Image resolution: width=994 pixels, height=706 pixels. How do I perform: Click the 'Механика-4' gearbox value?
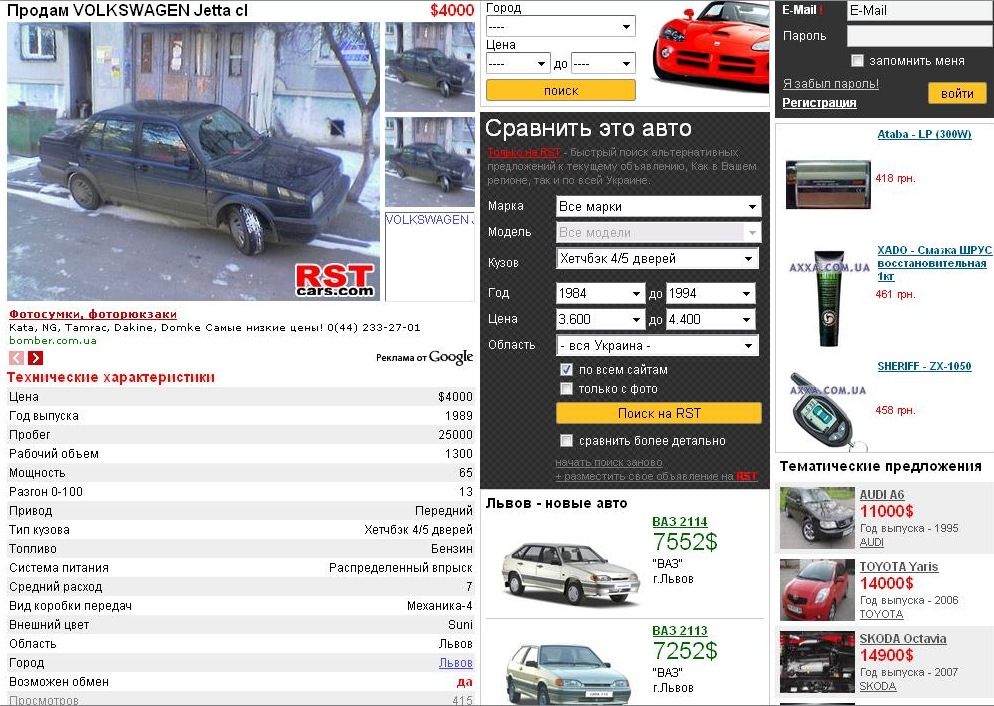pos(440,606)
